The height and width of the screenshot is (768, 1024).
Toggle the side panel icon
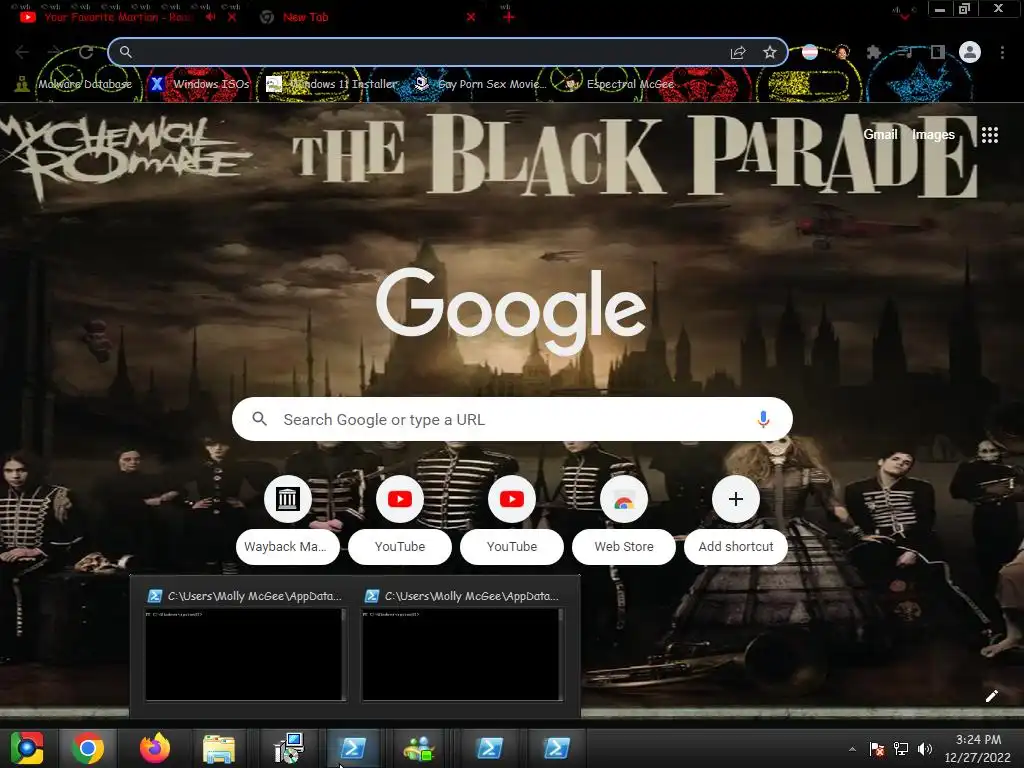[x=938, y=52]
